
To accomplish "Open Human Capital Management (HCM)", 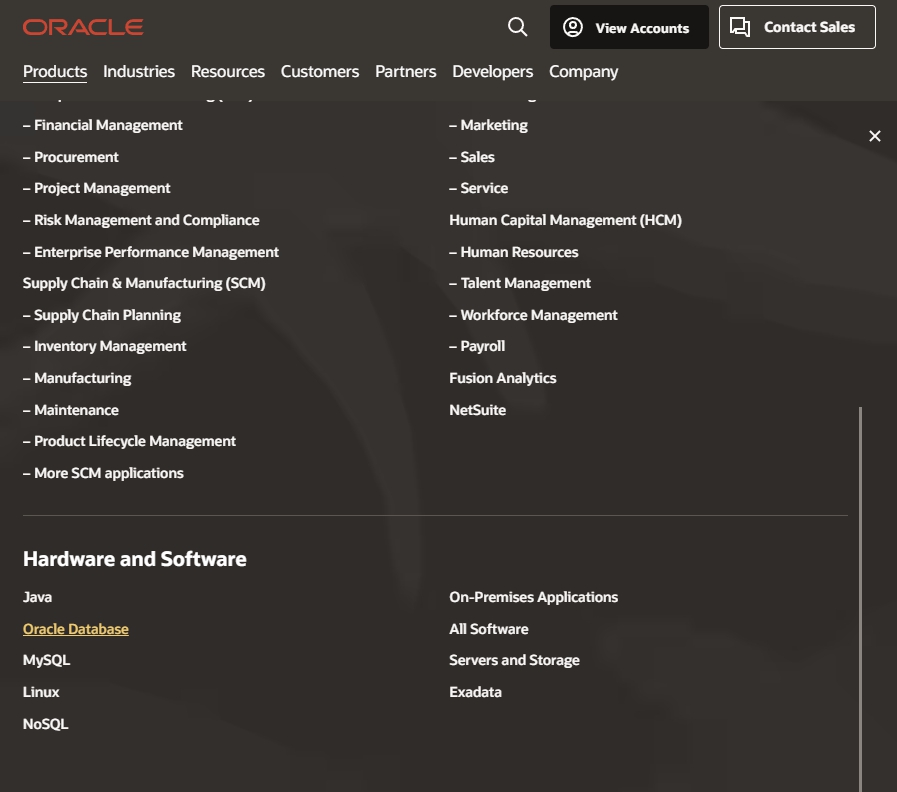I will click(566, 220).
